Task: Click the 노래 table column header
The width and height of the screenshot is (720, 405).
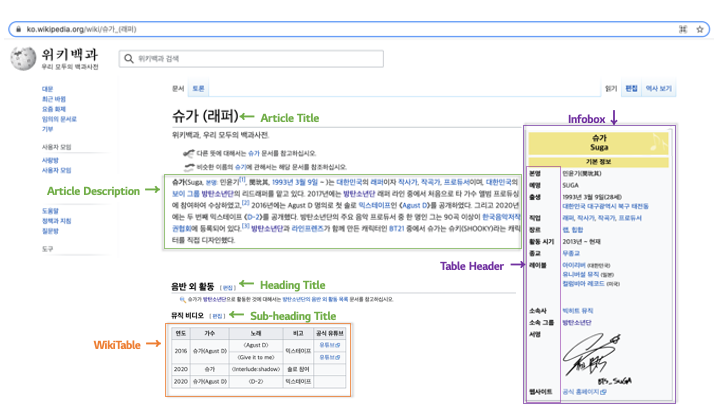Action: click(x=256, y=333)
